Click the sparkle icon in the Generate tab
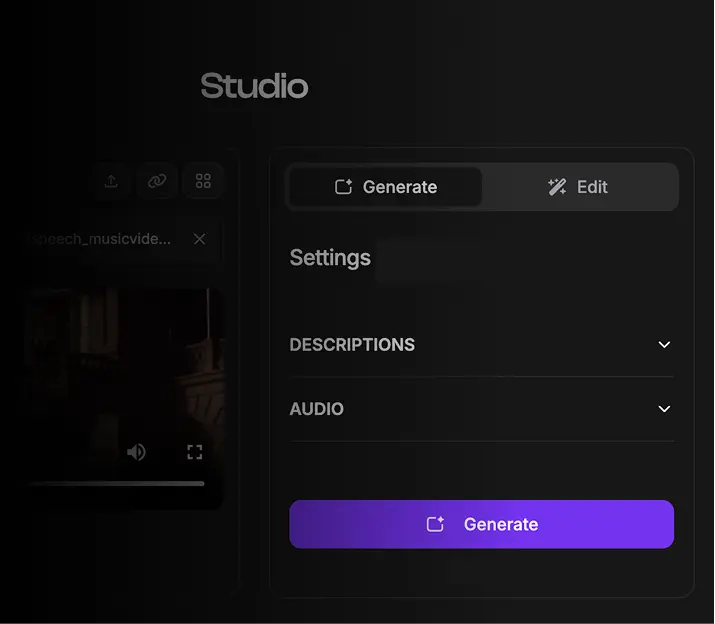The image size is (715, 624). point(343,187)
